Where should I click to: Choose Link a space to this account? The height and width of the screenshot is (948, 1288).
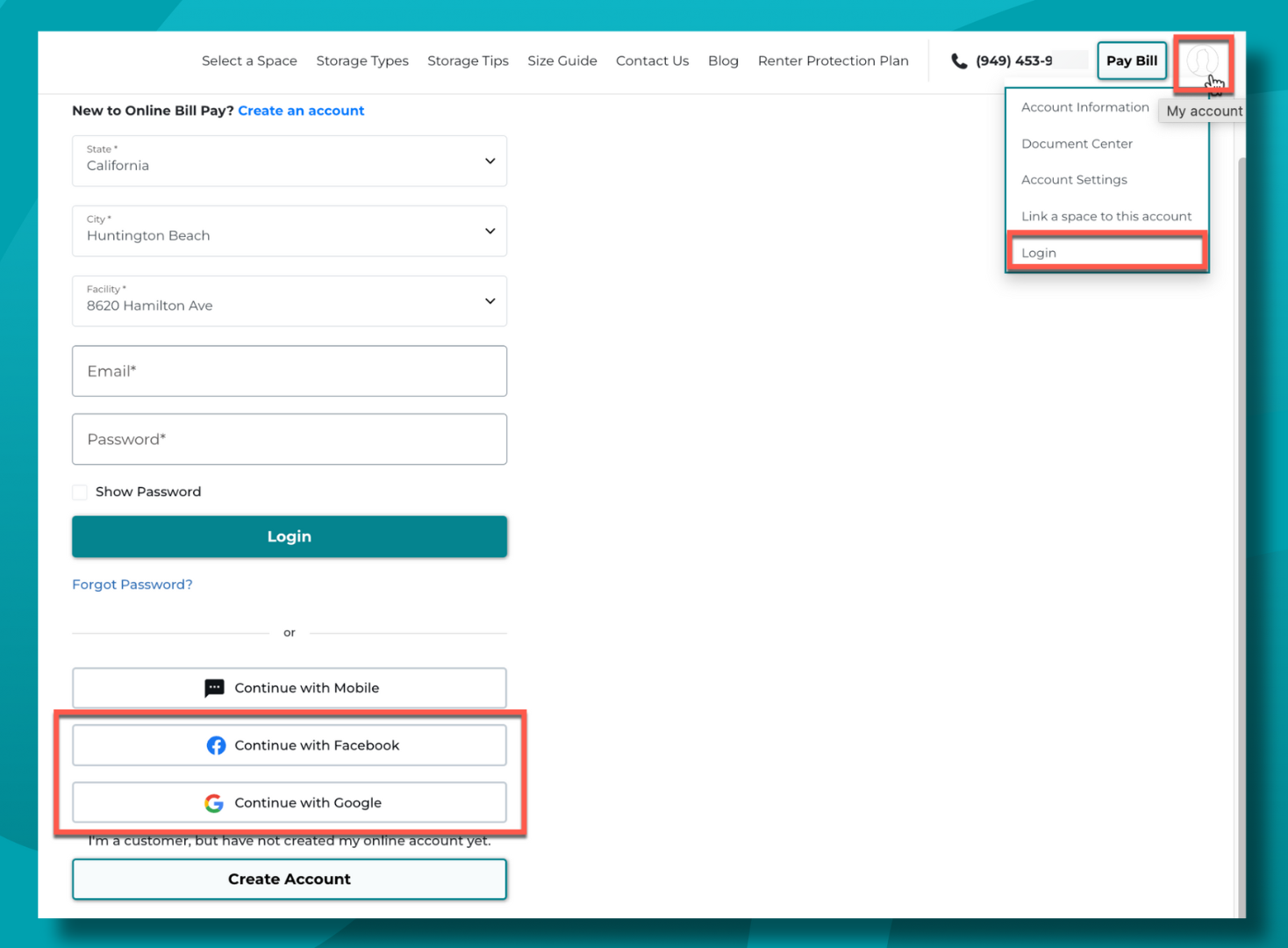coord(1106,216)
